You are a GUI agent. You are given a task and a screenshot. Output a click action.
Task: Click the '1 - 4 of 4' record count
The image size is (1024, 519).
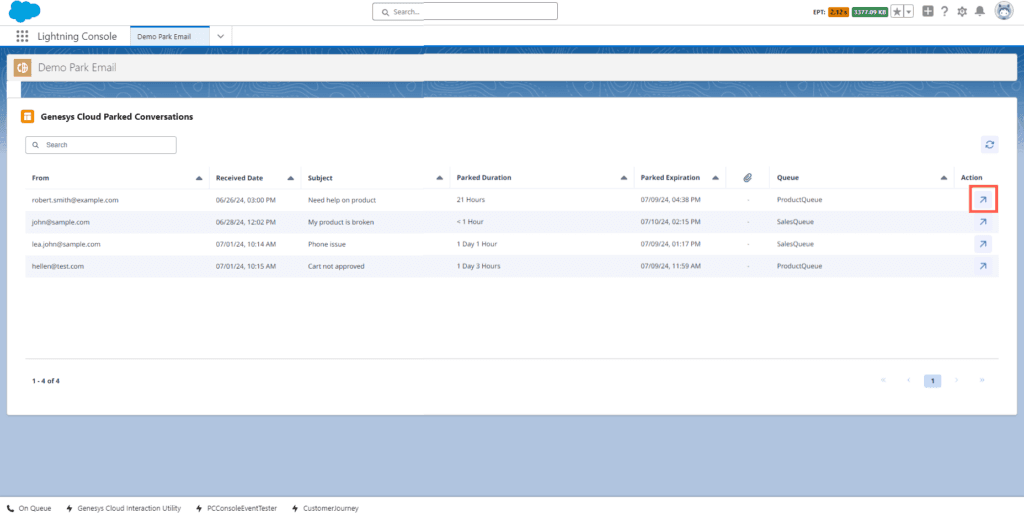point(46,381)
